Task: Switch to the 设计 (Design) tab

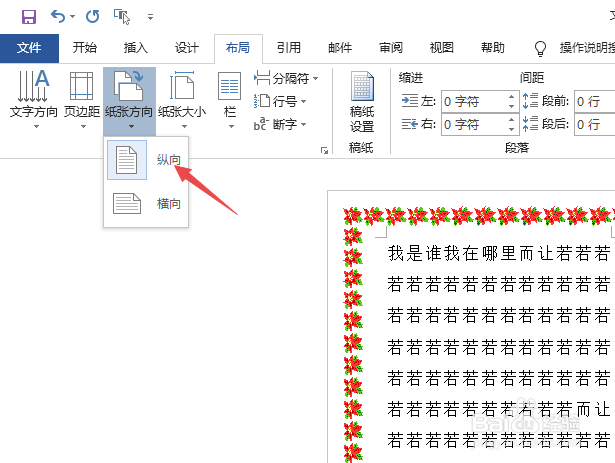Action: click(x=187, y=48)
